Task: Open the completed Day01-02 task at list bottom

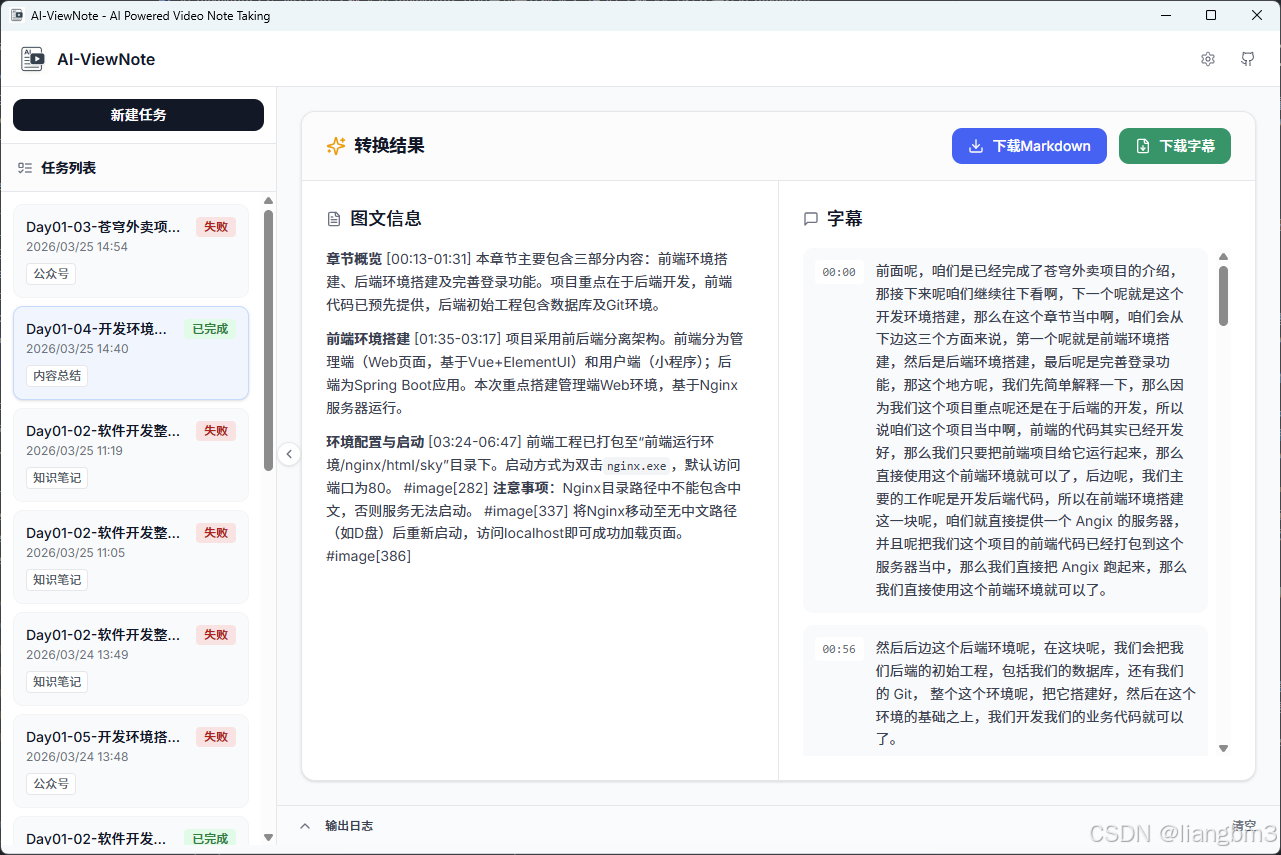Action: 131,832
